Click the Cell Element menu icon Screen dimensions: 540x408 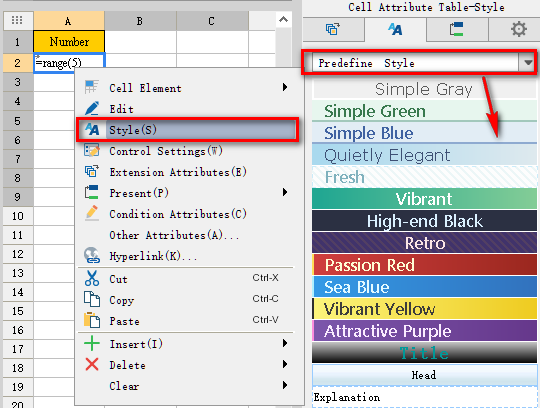[92, 87]
